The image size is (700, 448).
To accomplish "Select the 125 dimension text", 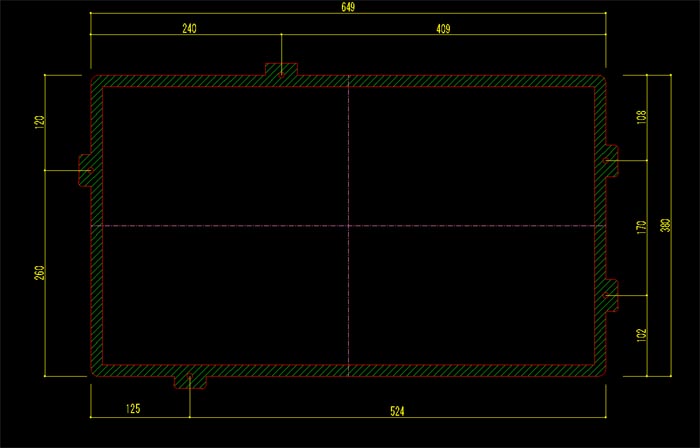I will click(x=133, y=408).
